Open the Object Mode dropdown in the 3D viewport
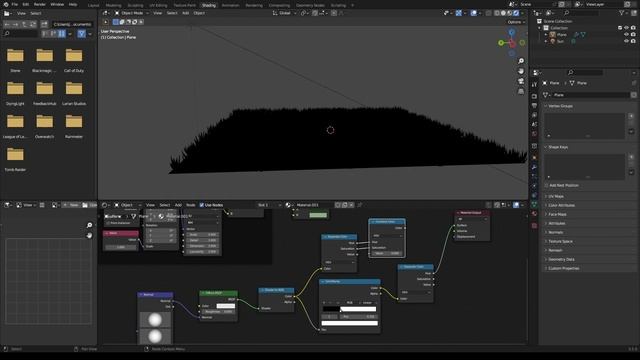This screenshot has height=360, width=640. pos(131,13)
